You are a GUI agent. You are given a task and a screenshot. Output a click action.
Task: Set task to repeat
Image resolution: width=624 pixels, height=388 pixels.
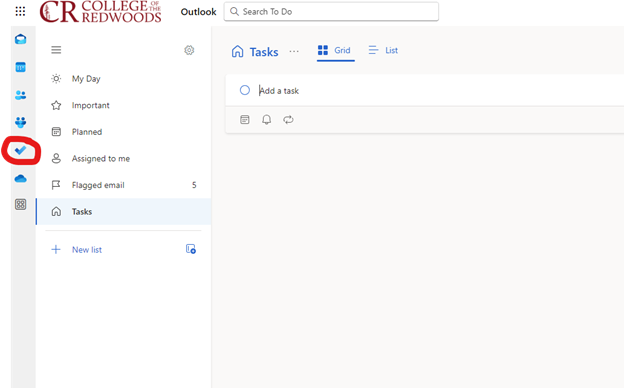288,119
